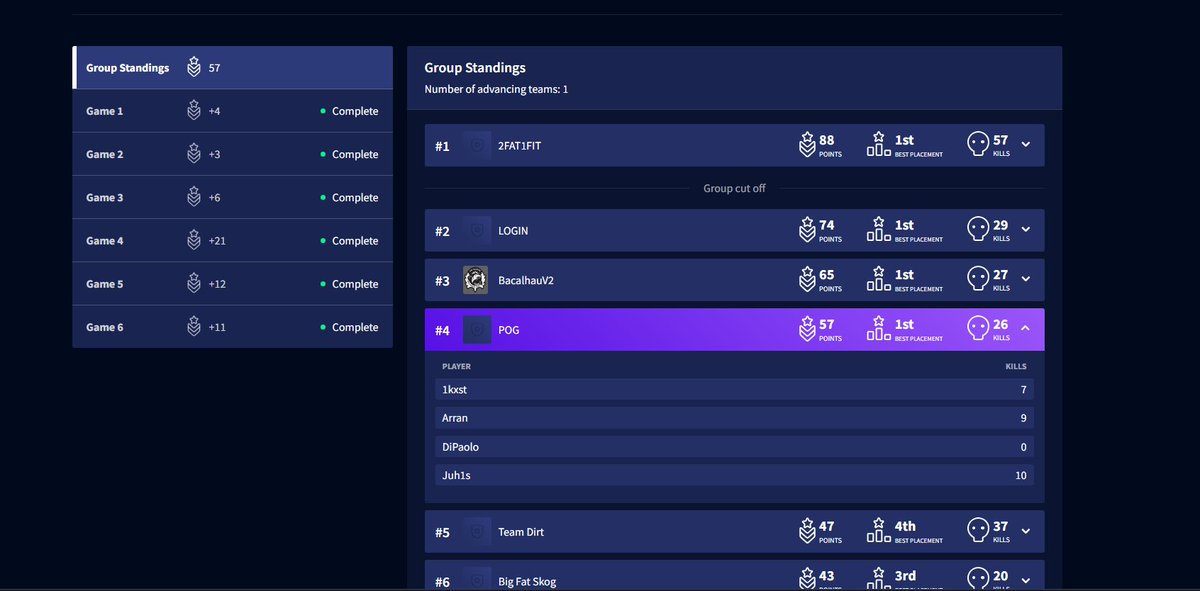Select Game 5 in the sidebar
1200x591 pixels.
point(233,283)
